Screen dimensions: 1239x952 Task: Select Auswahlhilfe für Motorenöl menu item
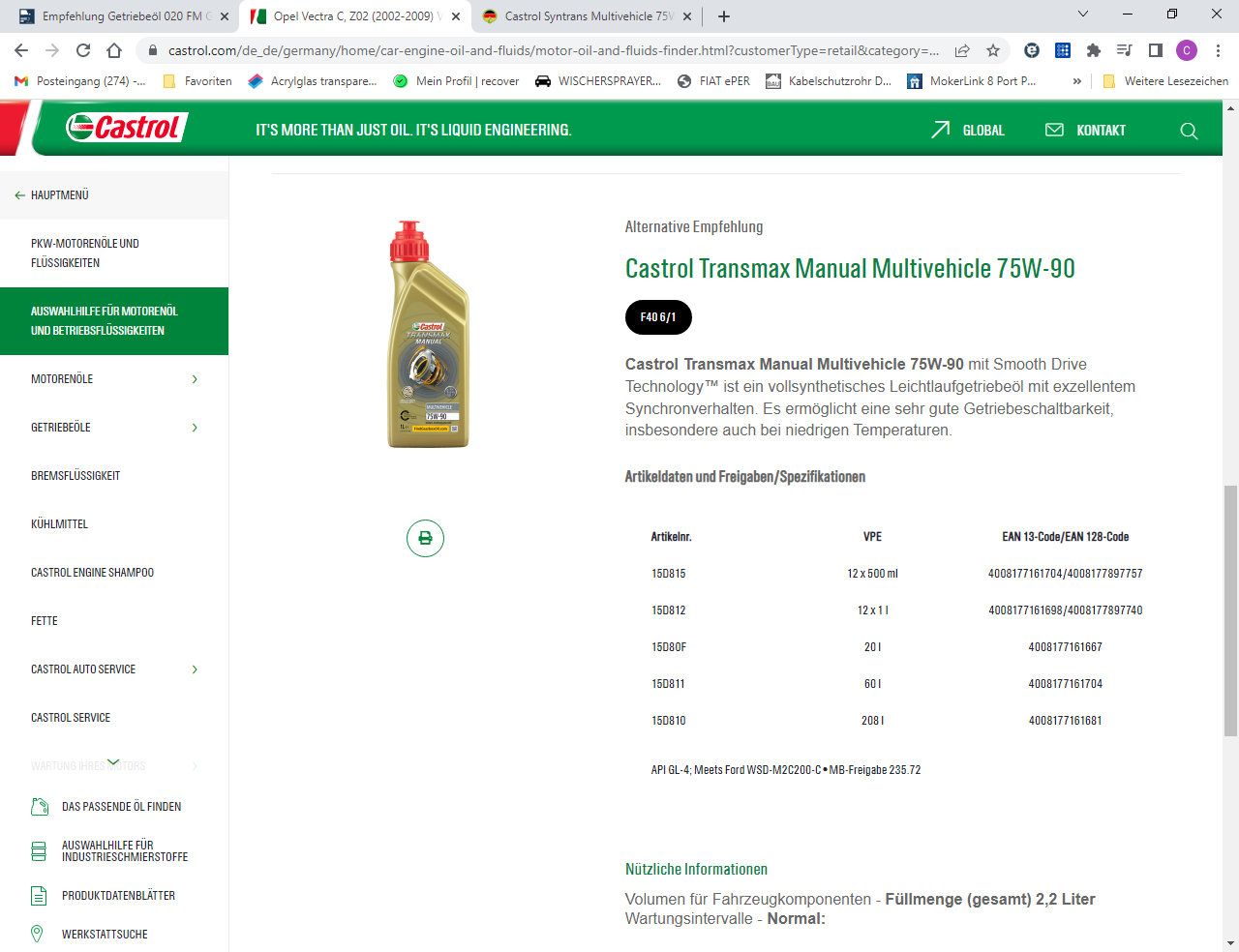click(114, 321)
